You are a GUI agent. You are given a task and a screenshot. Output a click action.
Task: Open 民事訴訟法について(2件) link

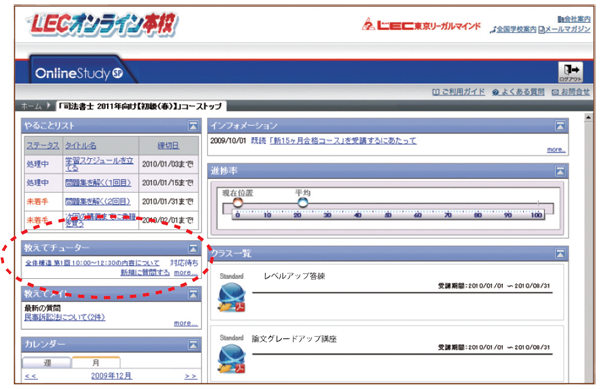click(64, 317)
